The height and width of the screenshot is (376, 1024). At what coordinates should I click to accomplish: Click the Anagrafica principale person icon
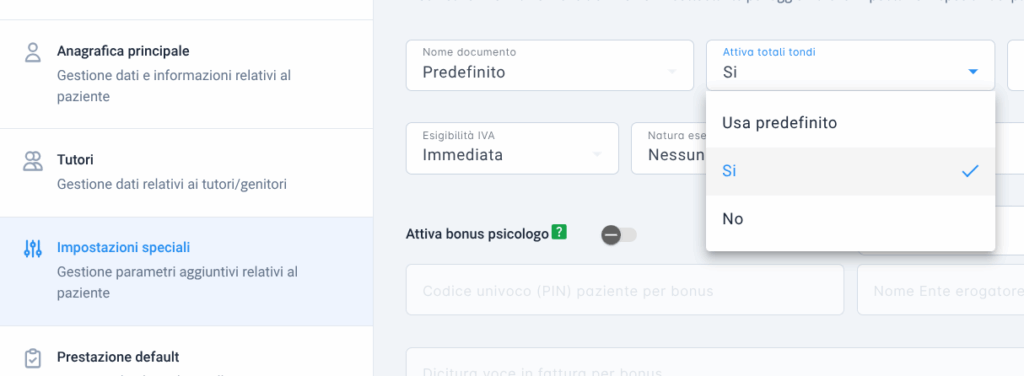coord(33,52)
